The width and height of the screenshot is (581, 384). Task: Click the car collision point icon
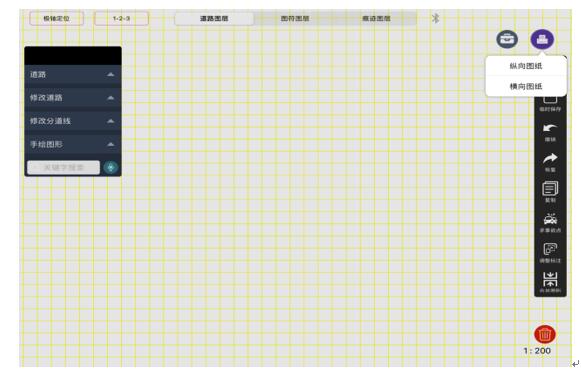coord(550,223)
